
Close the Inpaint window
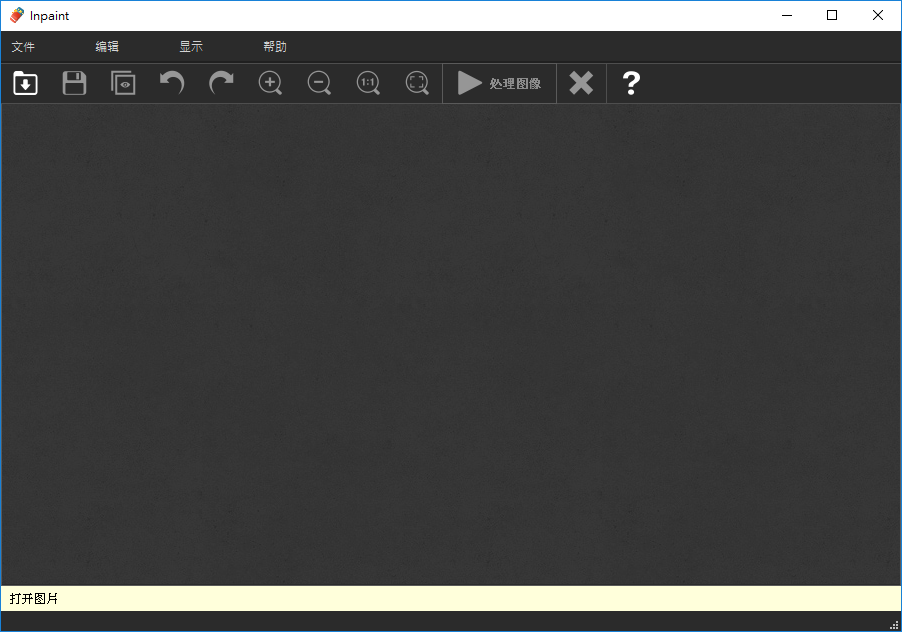[878, 16]
